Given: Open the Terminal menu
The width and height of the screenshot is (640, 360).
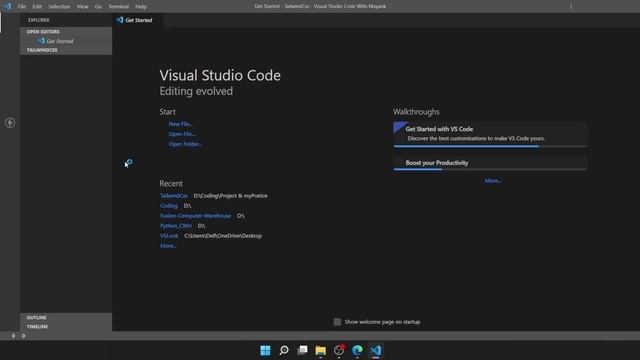Looking at the screenshot, I should (119, 7).
